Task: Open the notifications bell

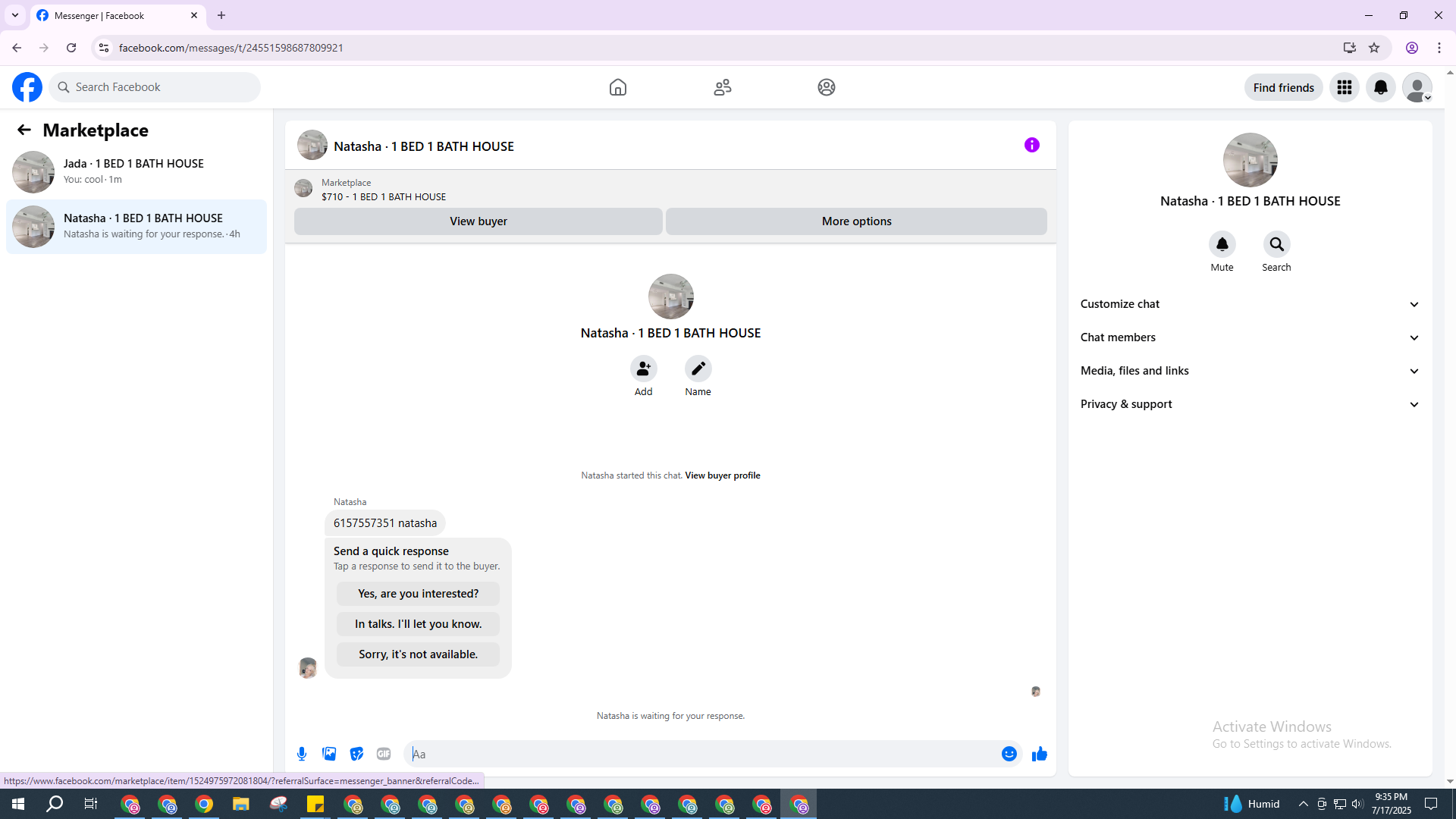Action: (1381, 87)
